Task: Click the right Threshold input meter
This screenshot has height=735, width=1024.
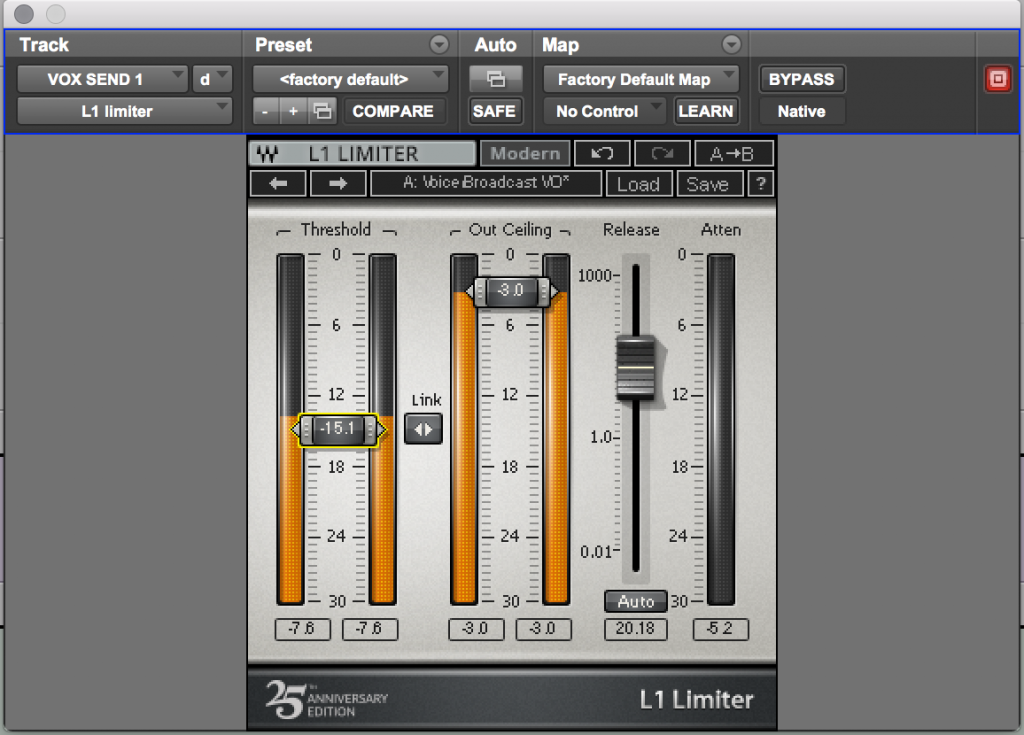Action: click(383, 429)
